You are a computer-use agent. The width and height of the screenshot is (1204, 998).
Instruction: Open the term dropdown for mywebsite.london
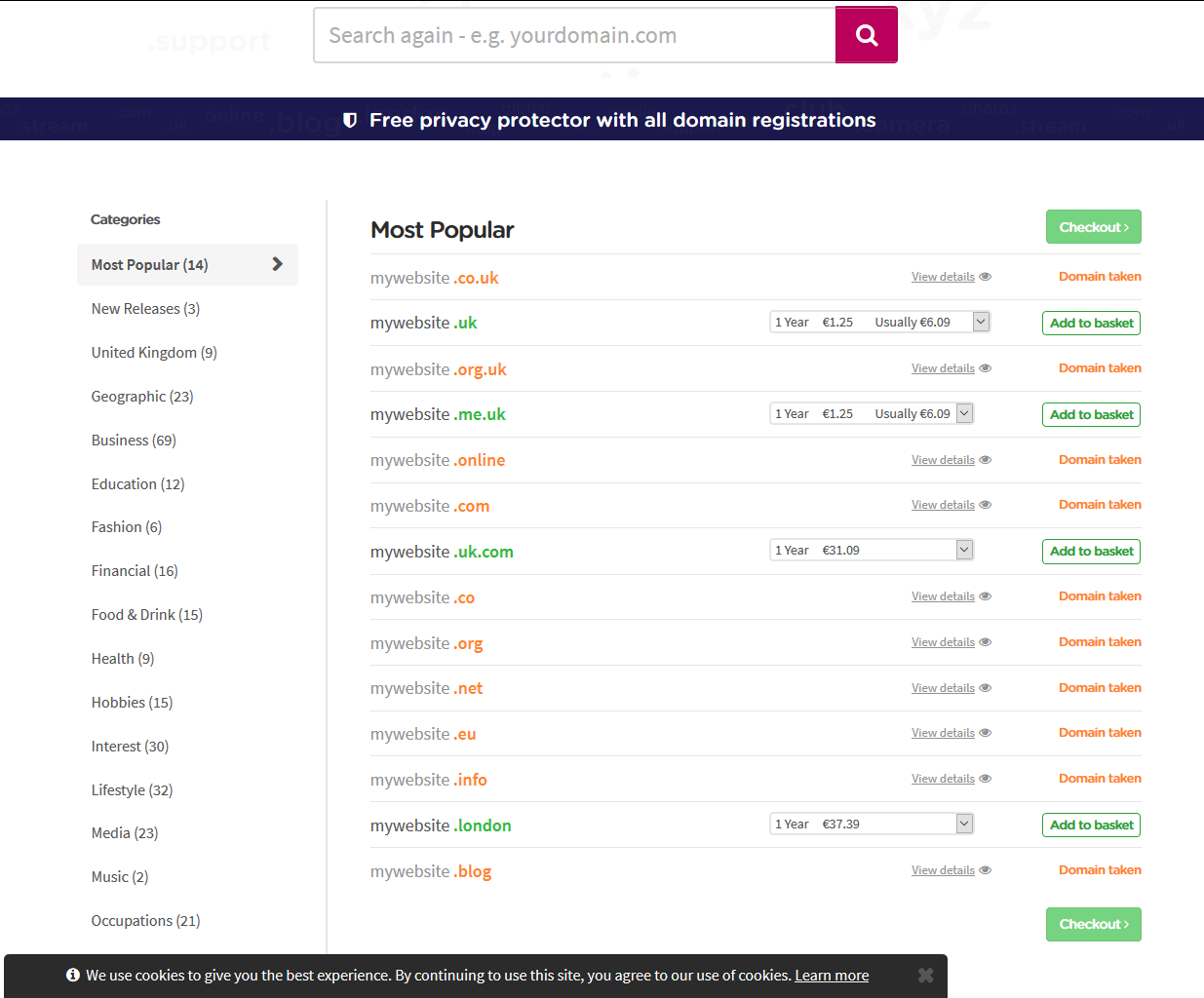(x=964, y=824)
